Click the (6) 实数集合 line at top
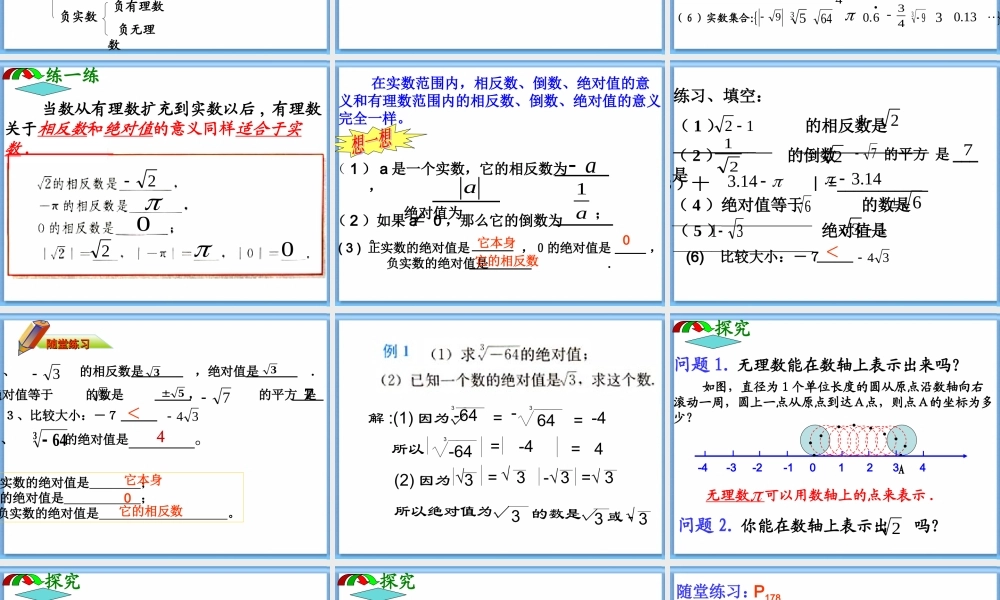 coord(838,17)
